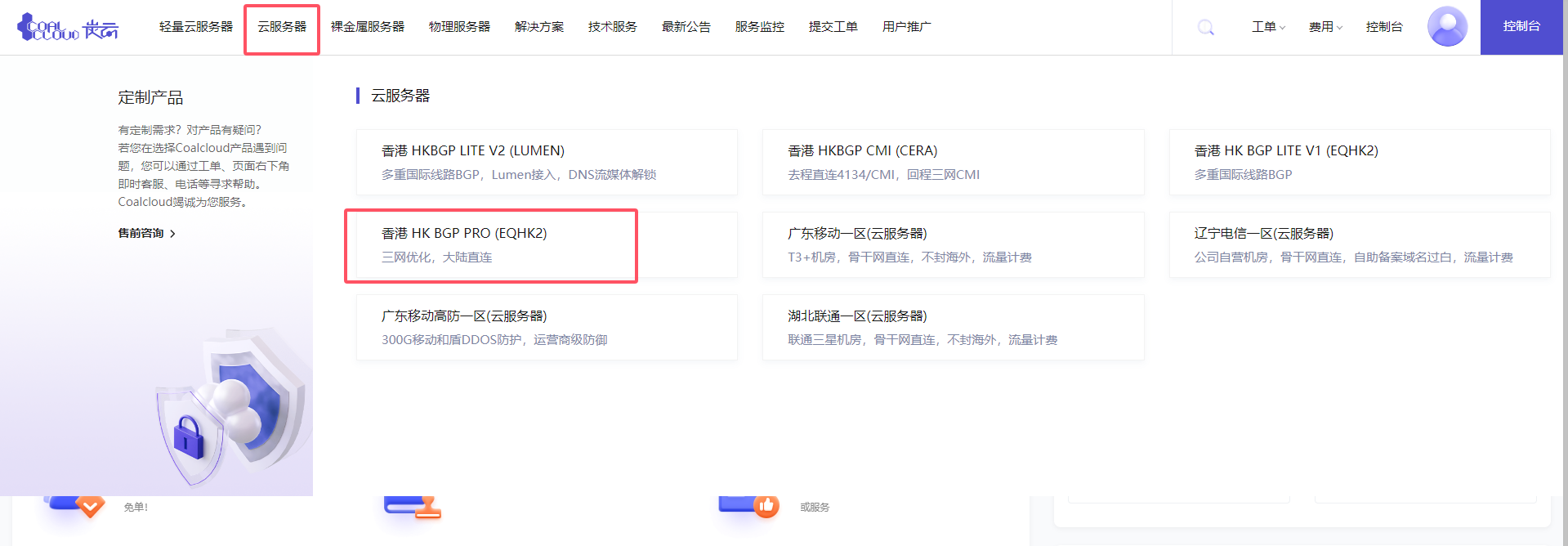The width and height of the screenshot is (1568, 546).
Task: Click the CoalCloud logo
Action: click(x=68, y=27)
